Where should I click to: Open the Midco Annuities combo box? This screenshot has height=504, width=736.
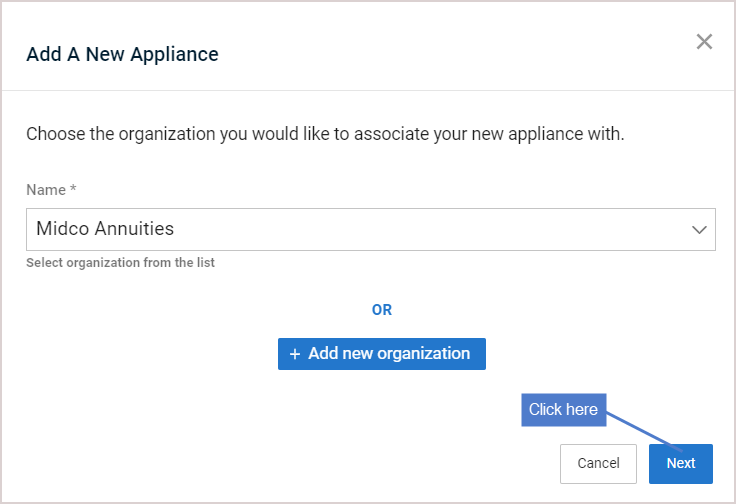pyautogui.click(x=370, y=229)
